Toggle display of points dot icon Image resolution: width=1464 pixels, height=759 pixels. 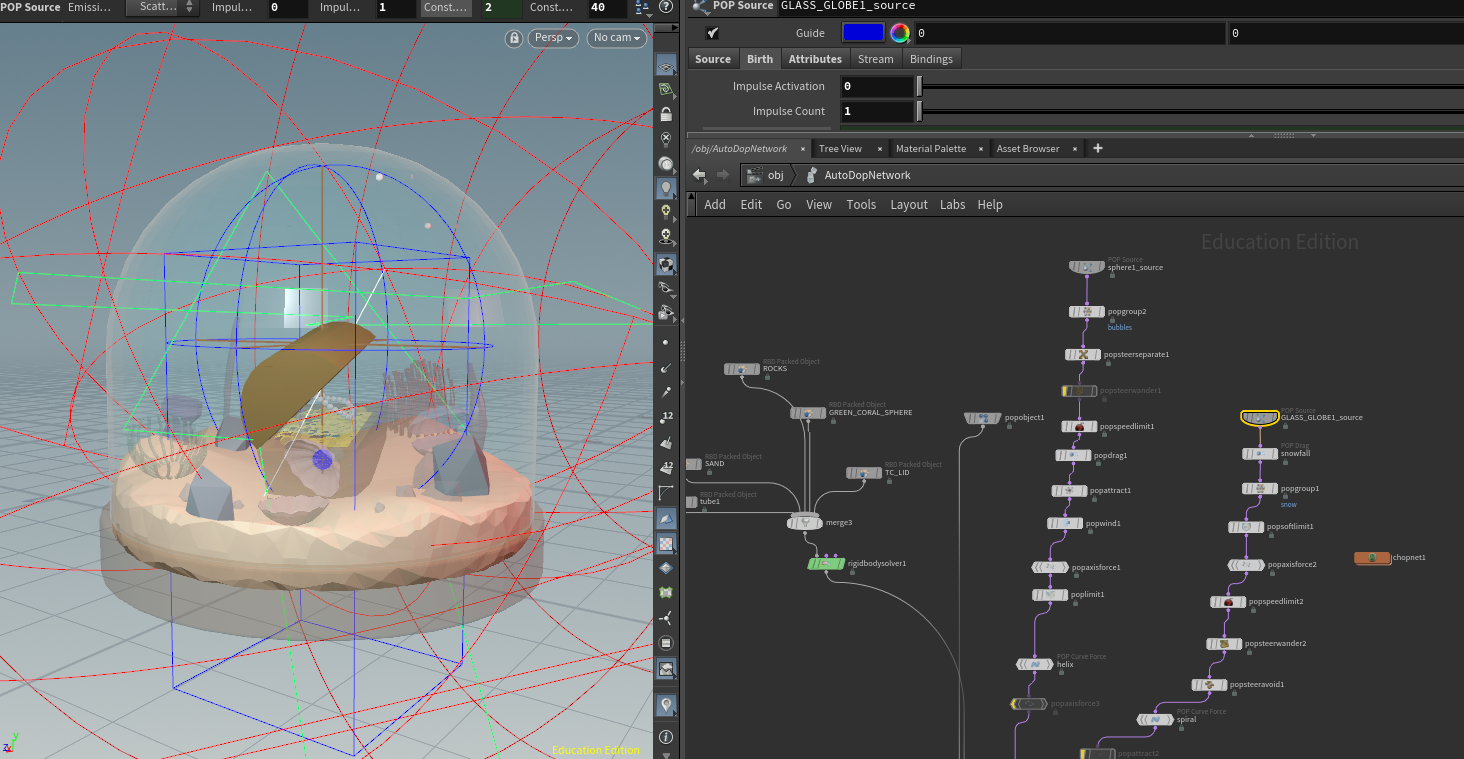(x=666, y=343)
